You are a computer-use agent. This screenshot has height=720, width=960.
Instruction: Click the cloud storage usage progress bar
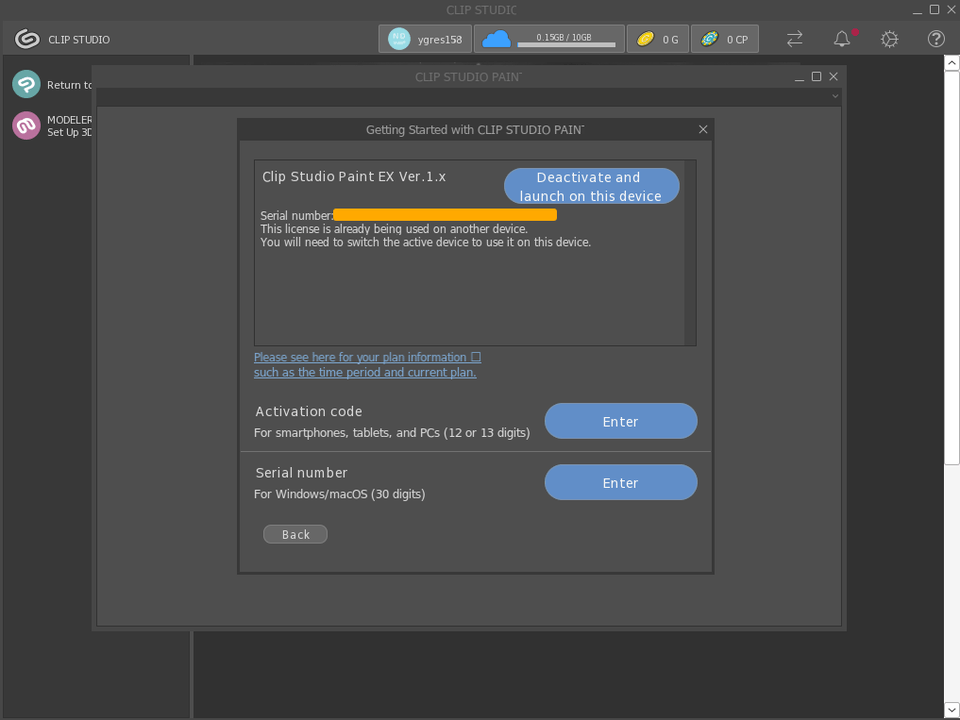(x=566, y=45)
